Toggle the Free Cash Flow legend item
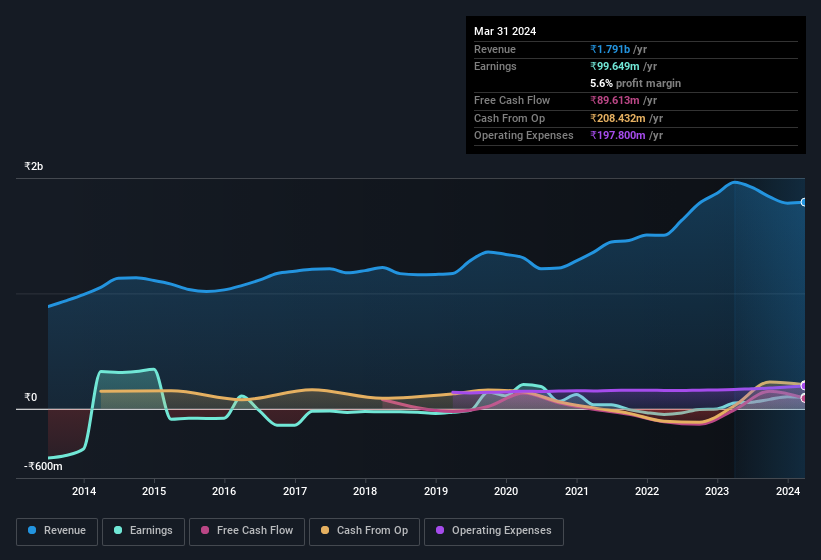 [x=248, y=531]
